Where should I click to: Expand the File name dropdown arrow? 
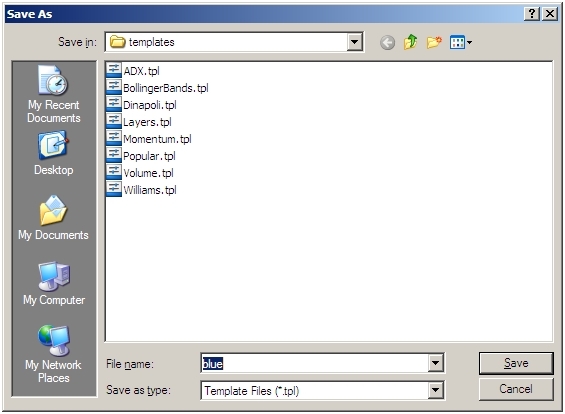pyautogui.click(x=435, y=363)
